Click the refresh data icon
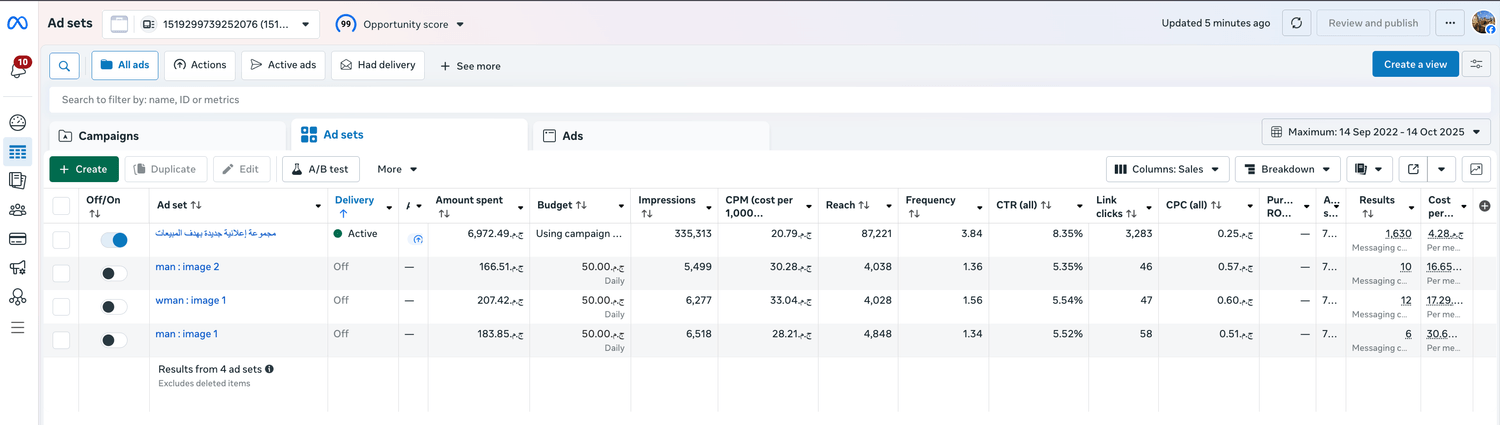 click(x=1296, y=23)
